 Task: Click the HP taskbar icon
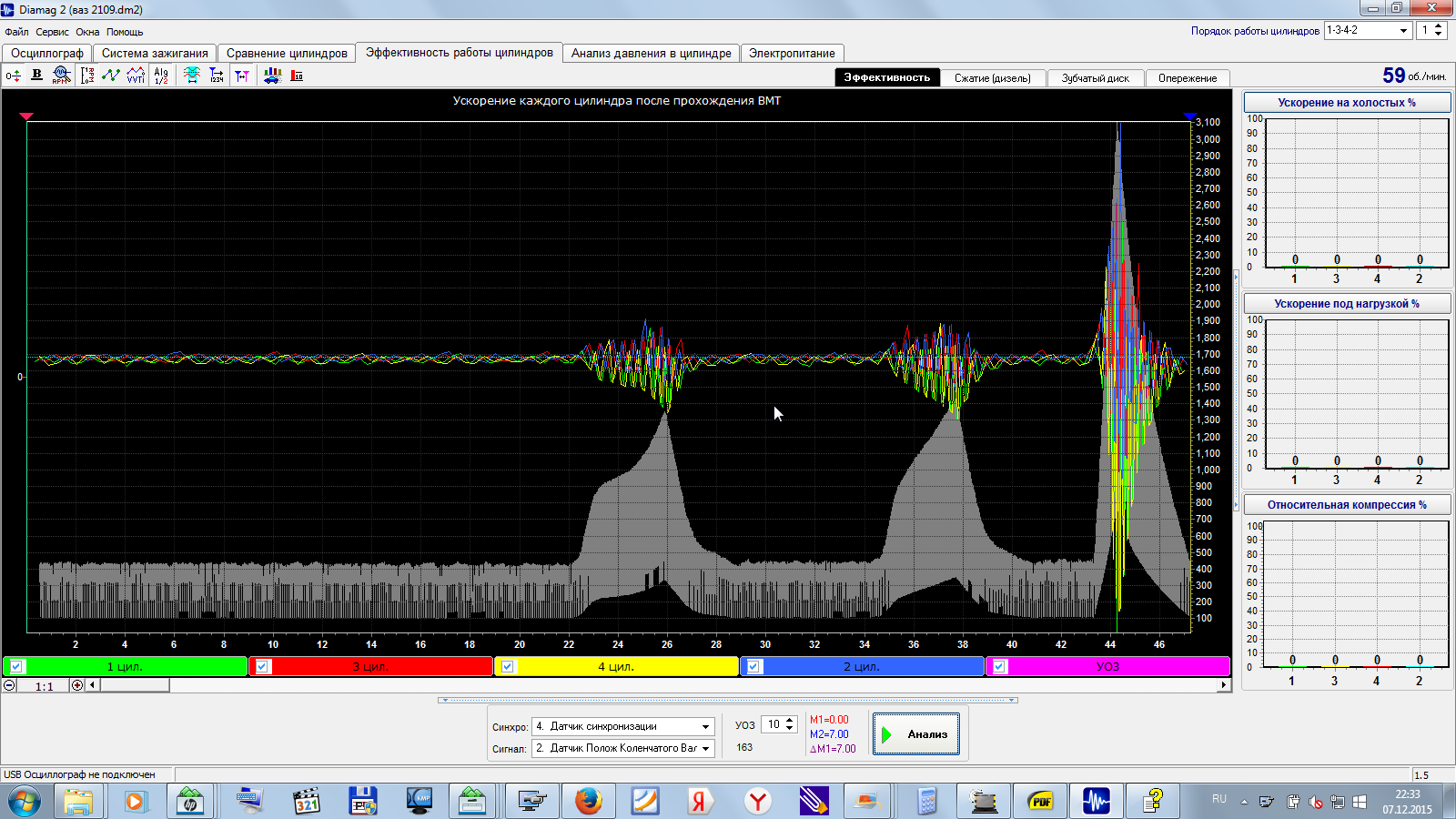tap(190, 802)
